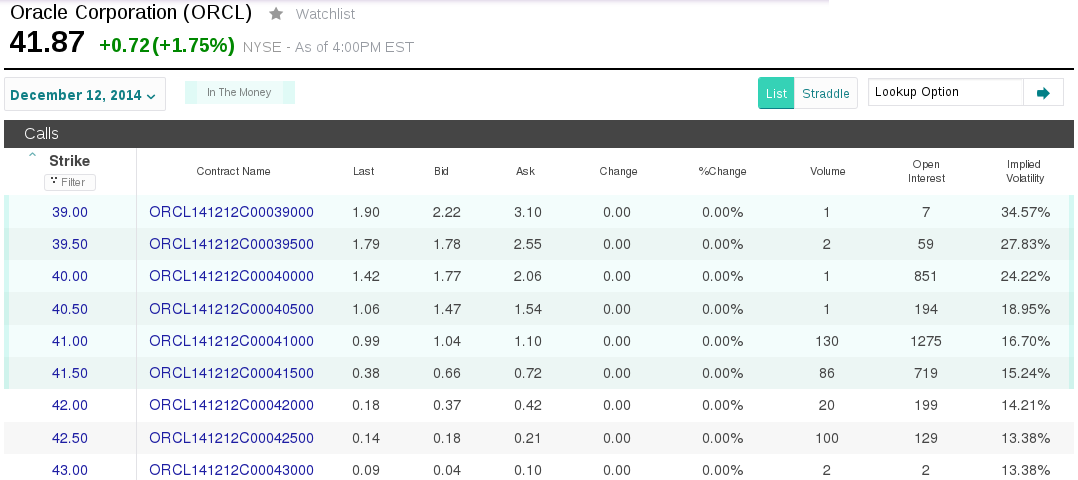Open contract ORCL141212C00043000

point(232,470)
